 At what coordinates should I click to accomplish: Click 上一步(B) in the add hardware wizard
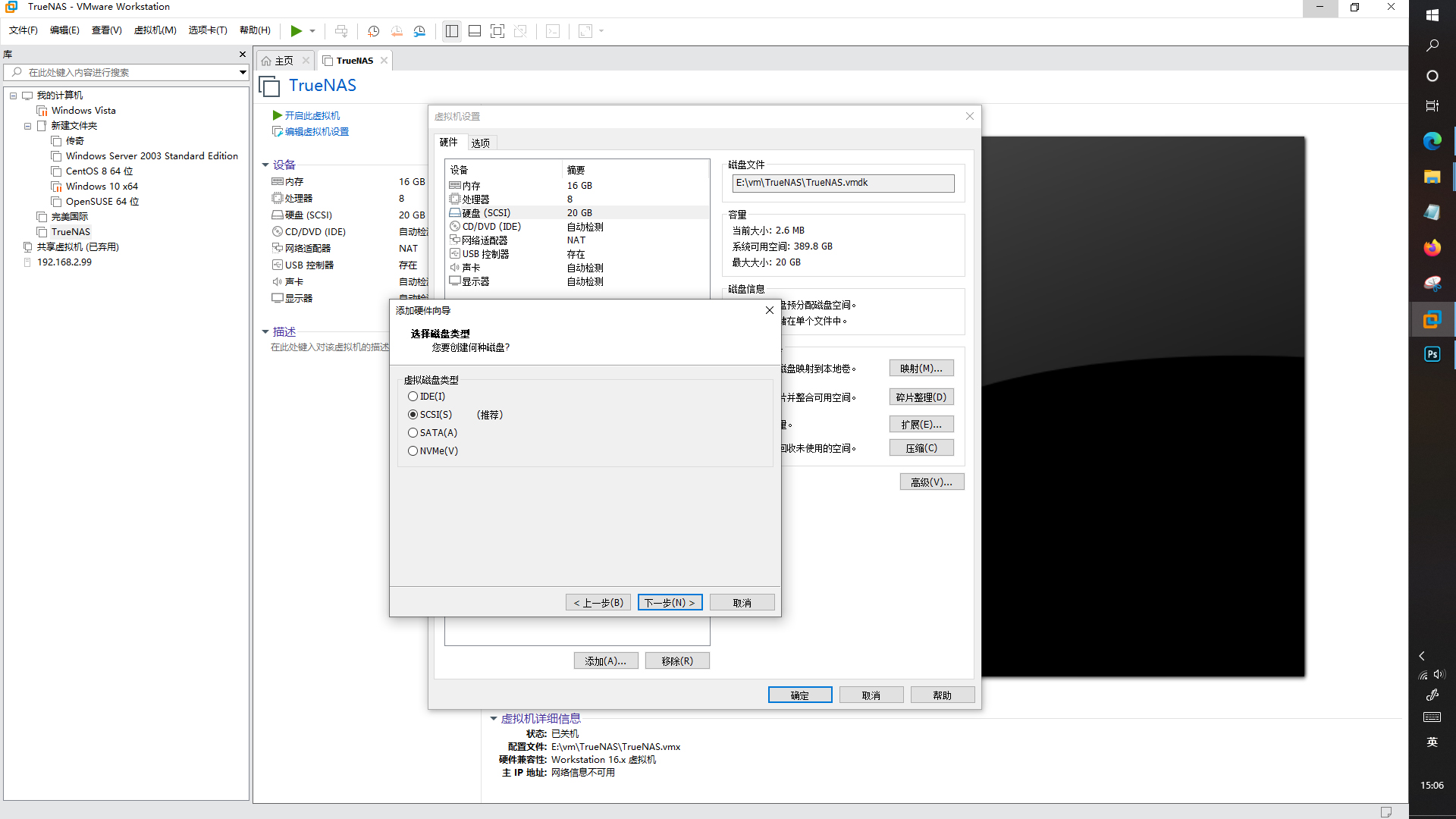pyautogui.click(x=598, y=603)
